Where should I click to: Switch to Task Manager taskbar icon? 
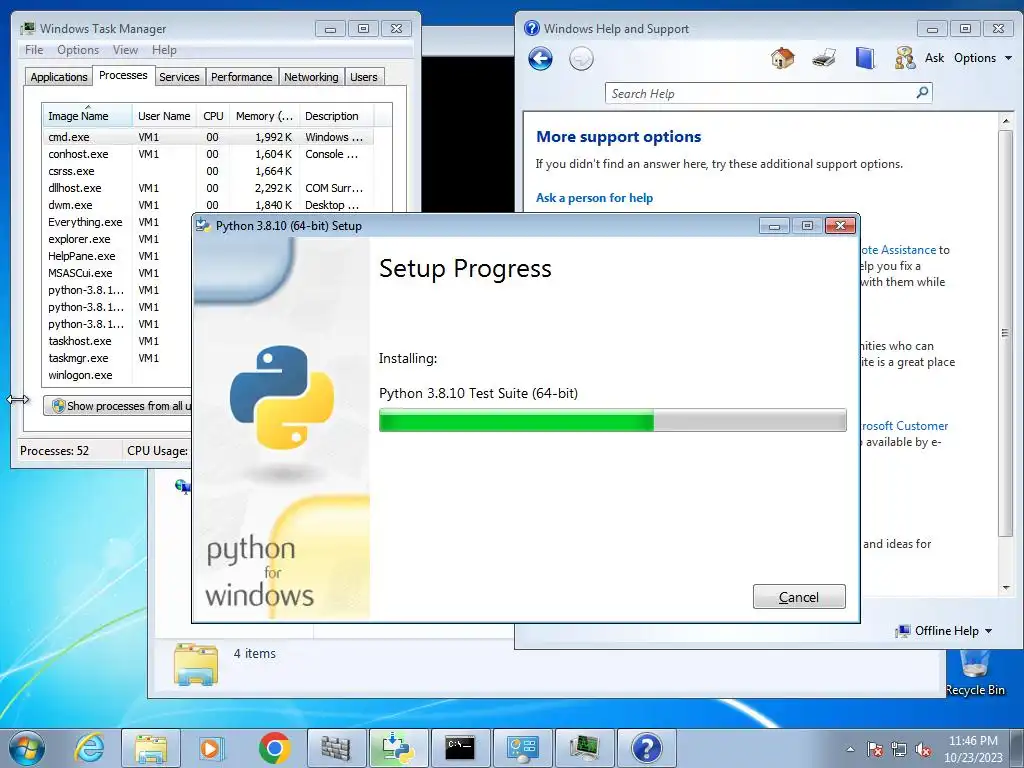tap(583, 748)
